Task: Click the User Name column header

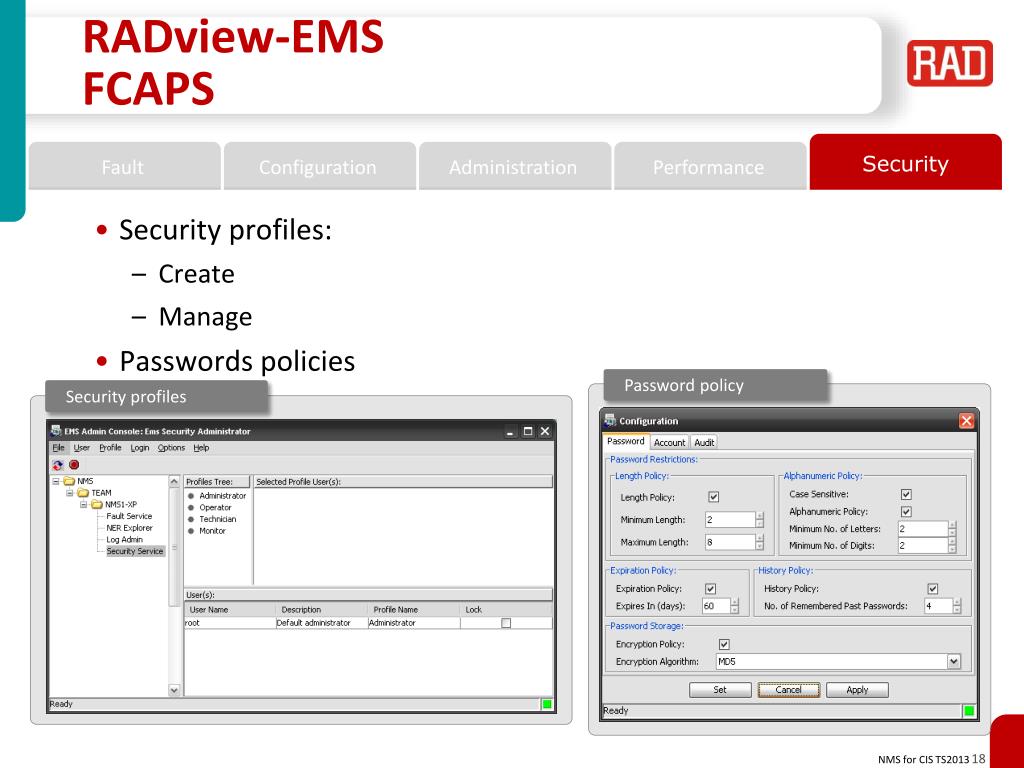Action: point(231,609)
